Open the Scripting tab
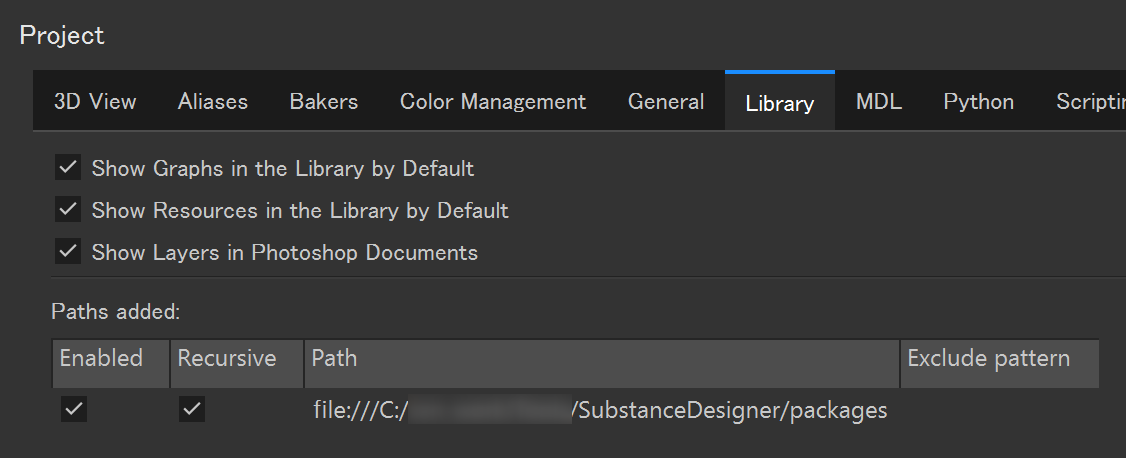This screenshot has width=1126, height=458. click(1090, 101)
